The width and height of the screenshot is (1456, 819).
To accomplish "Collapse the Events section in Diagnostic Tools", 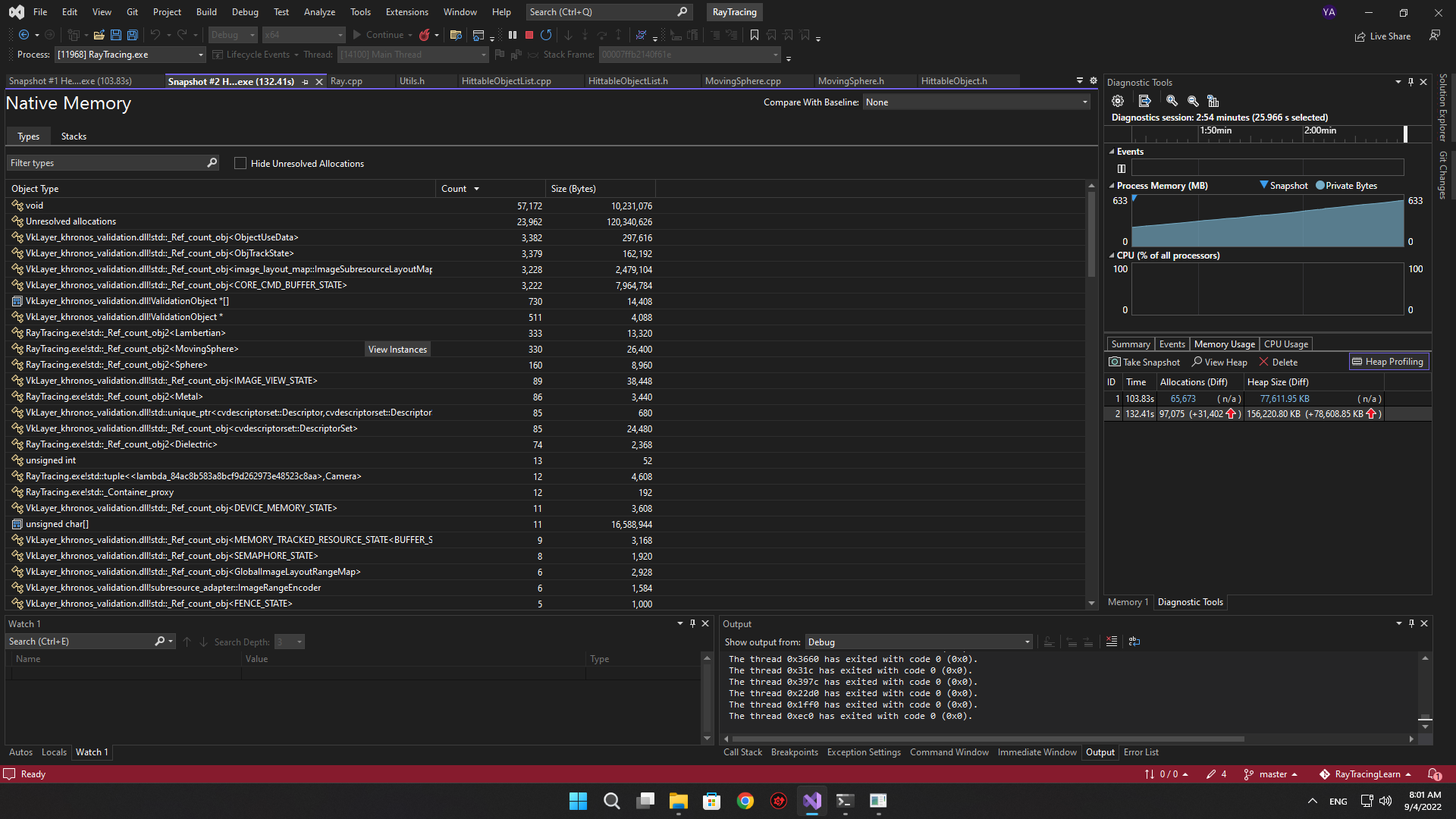I will point(1112,152).
